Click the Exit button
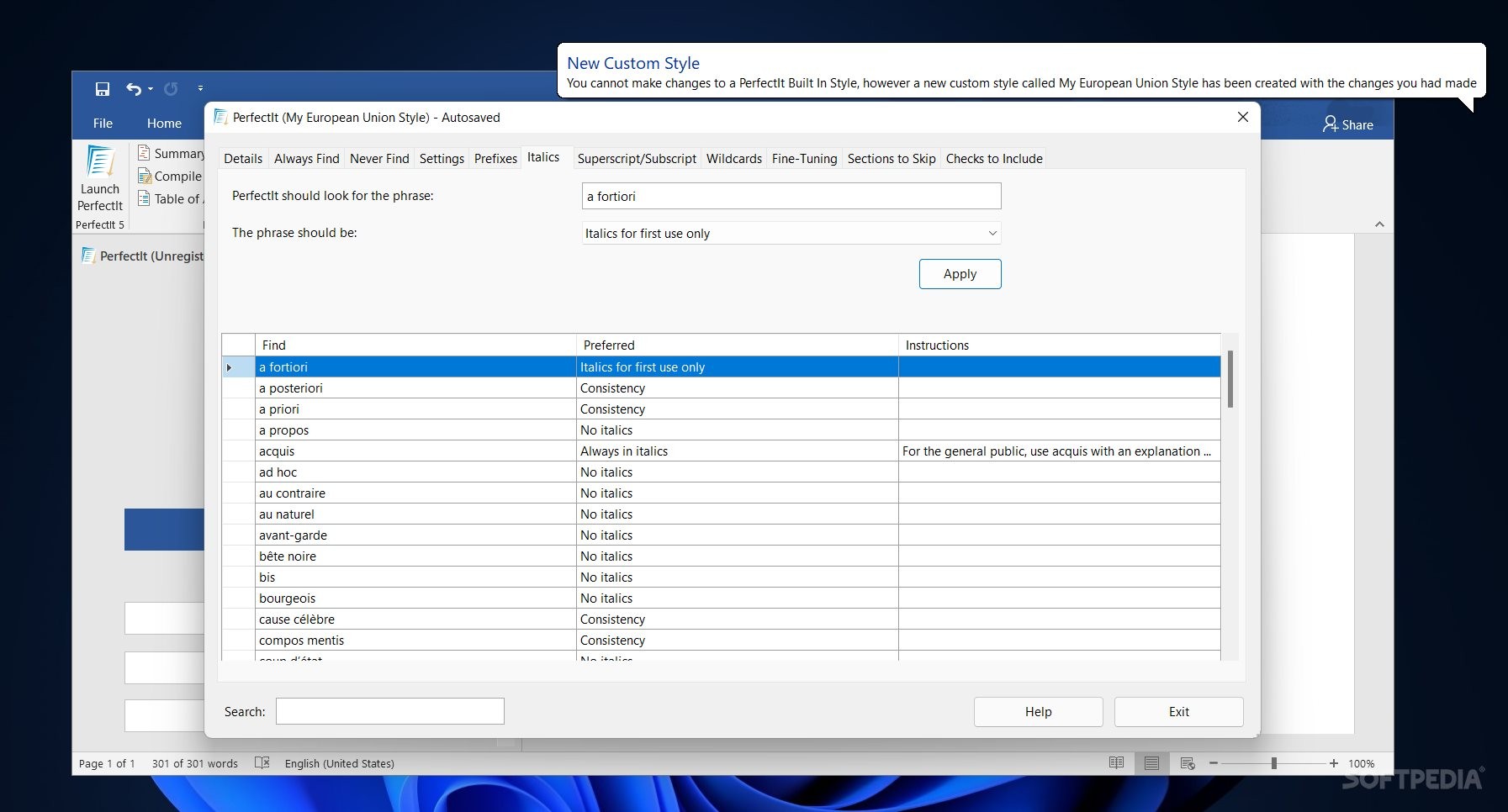 pyautogui.click(x=1178, y=711)
